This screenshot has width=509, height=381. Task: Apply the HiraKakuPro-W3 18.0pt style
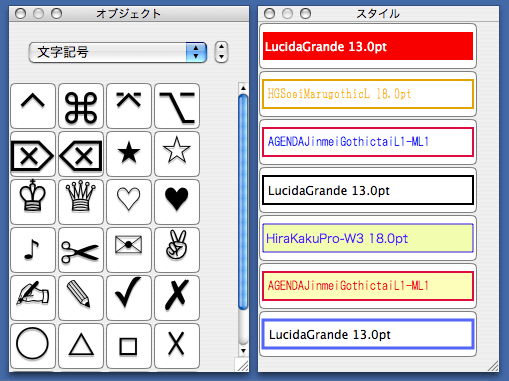pos(368,238)
